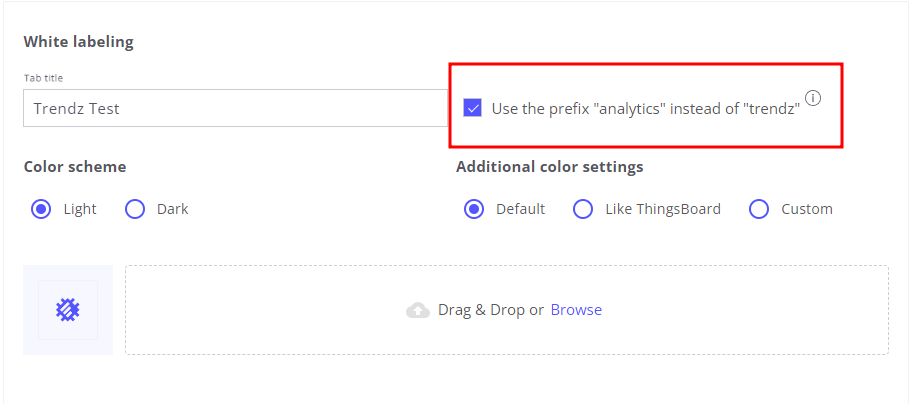The image size is (911, 404).
Task: Uncheck the "analytics" prefix checkbox
Action: pyautogui.click(x=473, y=108)
